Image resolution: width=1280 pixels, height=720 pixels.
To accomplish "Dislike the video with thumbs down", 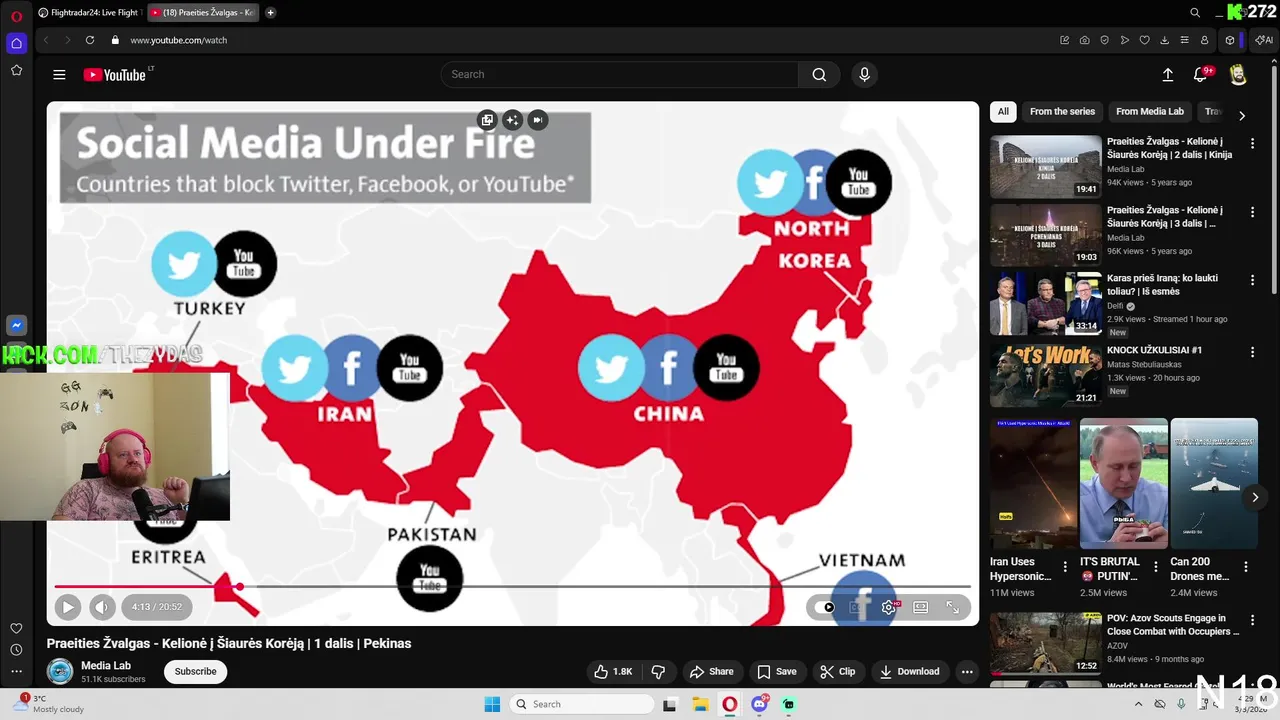I will tap(658, 671).
